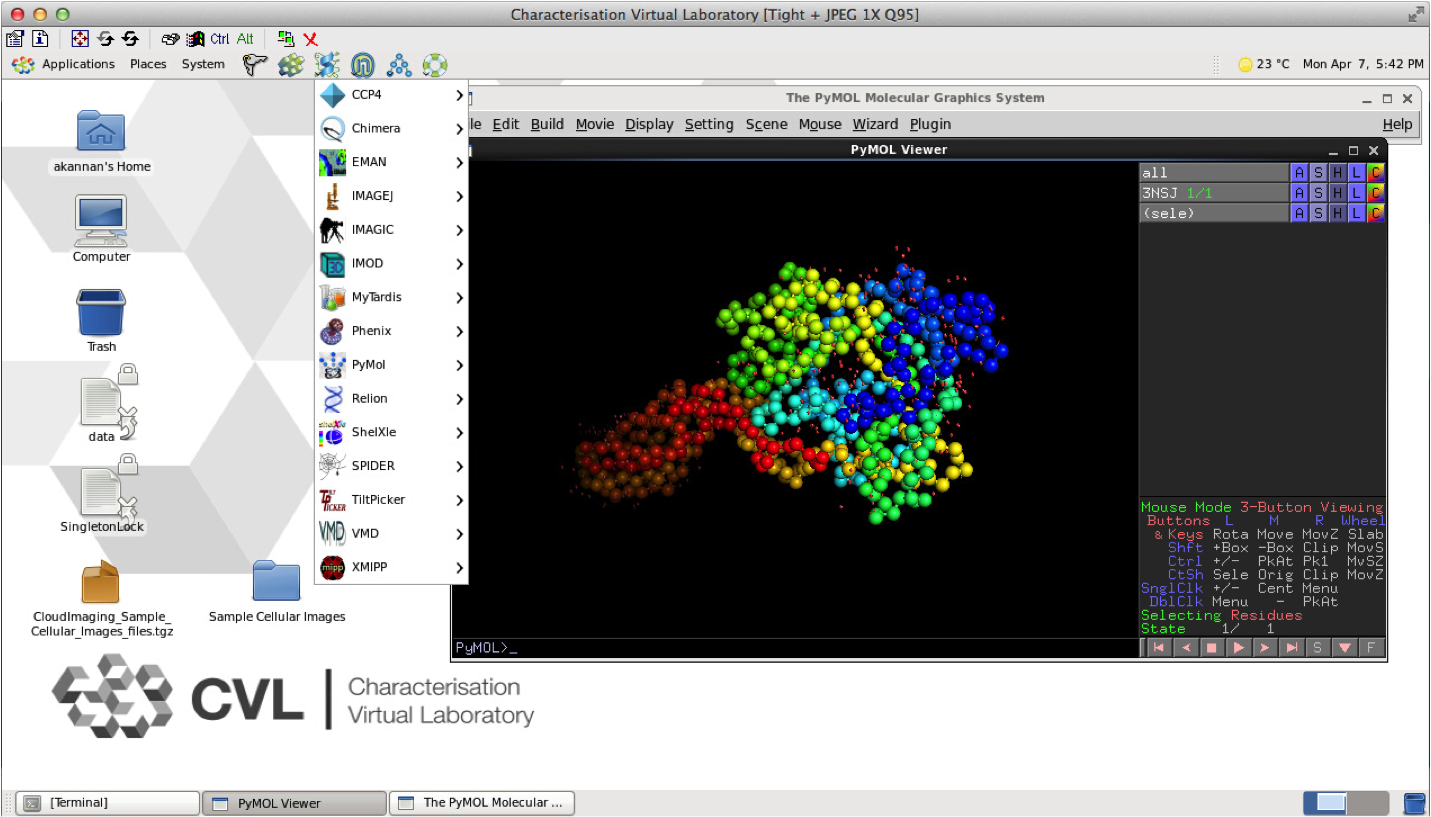Select the IMOD menu icon
1431x817 pixels.
point(333,264)
